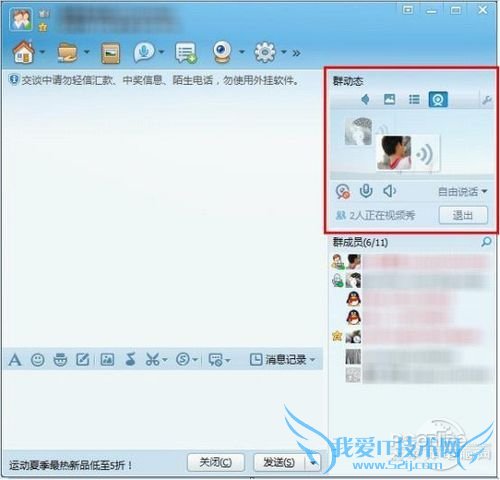Image resolution: width=500 pixels, height=480 pixels.
Task: Start group video webcam icon in toolbar
Action: [222, 52]
